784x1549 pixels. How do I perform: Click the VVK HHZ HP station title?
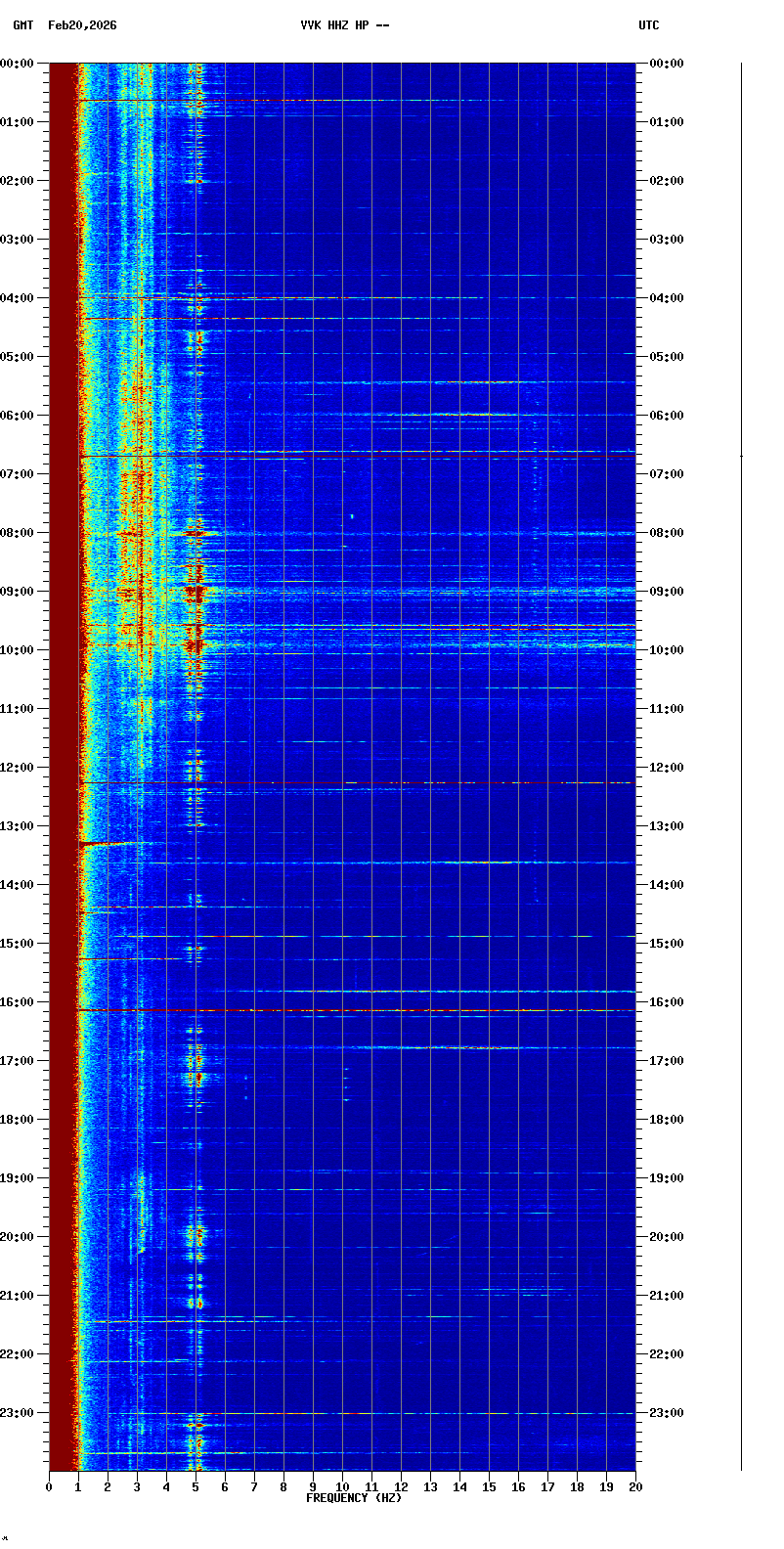coord(344,25)
